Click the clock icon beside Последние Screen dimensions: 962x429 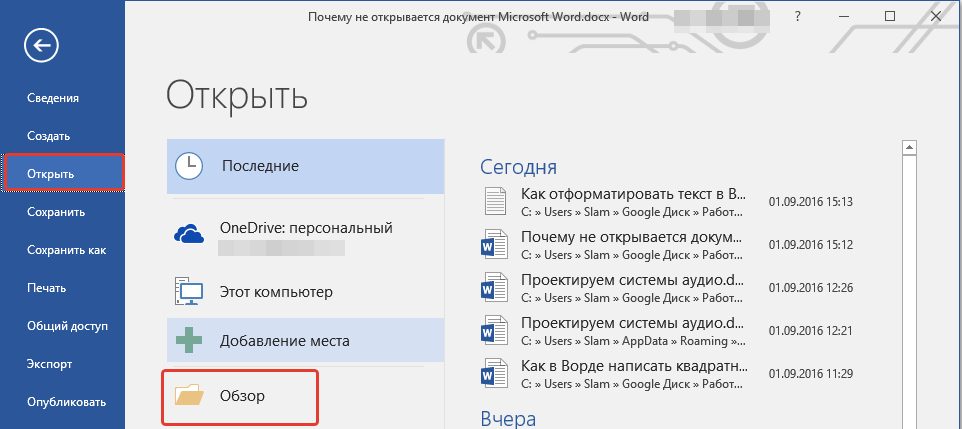[x=189, y=166]
